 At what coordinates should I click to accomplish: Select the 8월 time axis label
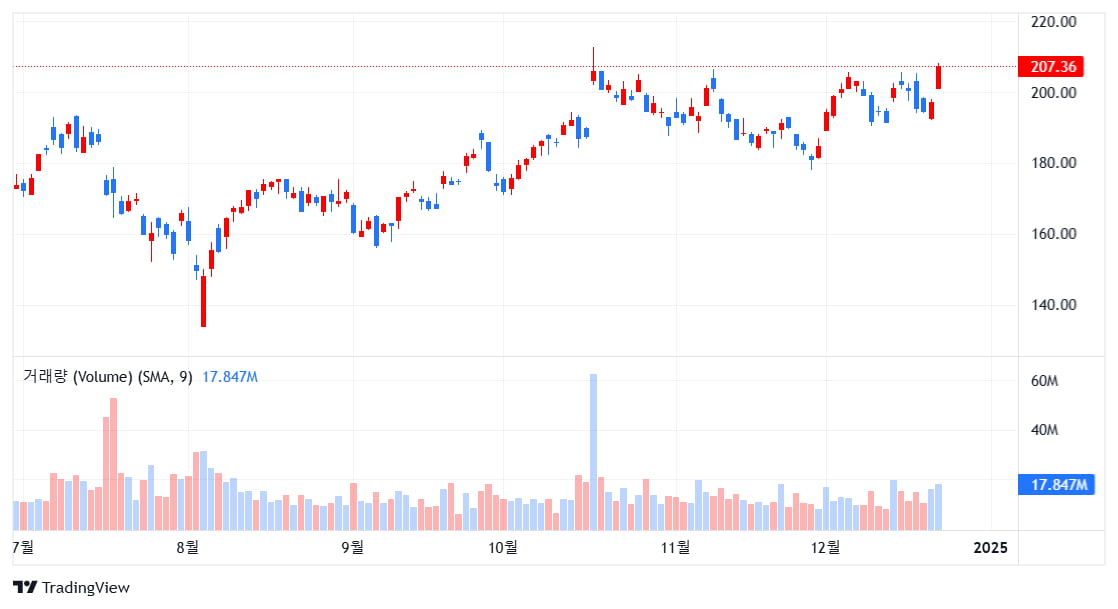coord(187,547)
